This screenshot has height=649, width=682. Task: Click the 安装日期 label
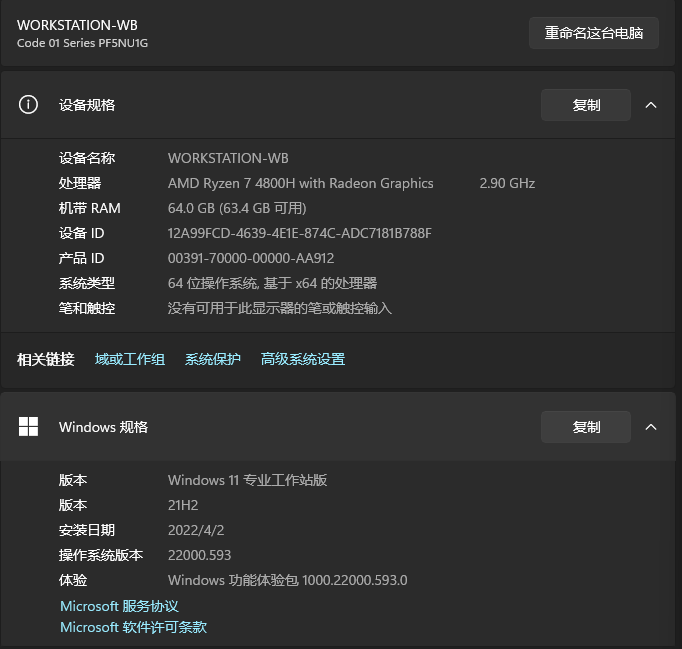(87, 530)
